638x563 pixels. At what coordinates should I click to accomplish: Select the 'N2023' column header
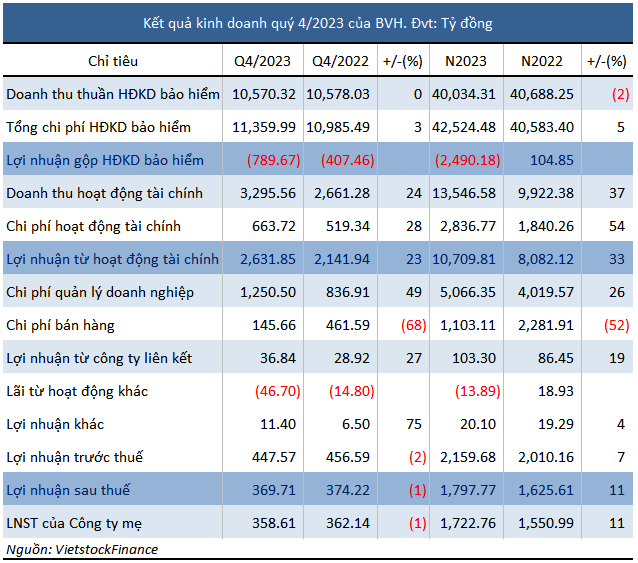(466, 61)
